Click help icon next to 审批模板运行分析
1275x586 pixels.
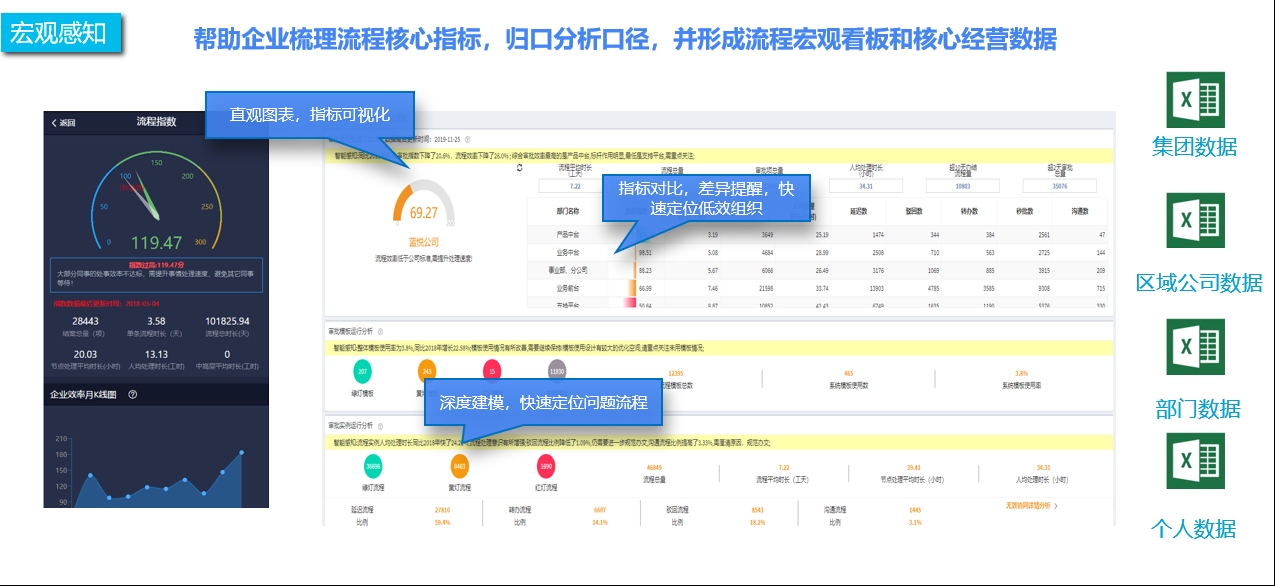pyautogui.click(x=380, y=330)
